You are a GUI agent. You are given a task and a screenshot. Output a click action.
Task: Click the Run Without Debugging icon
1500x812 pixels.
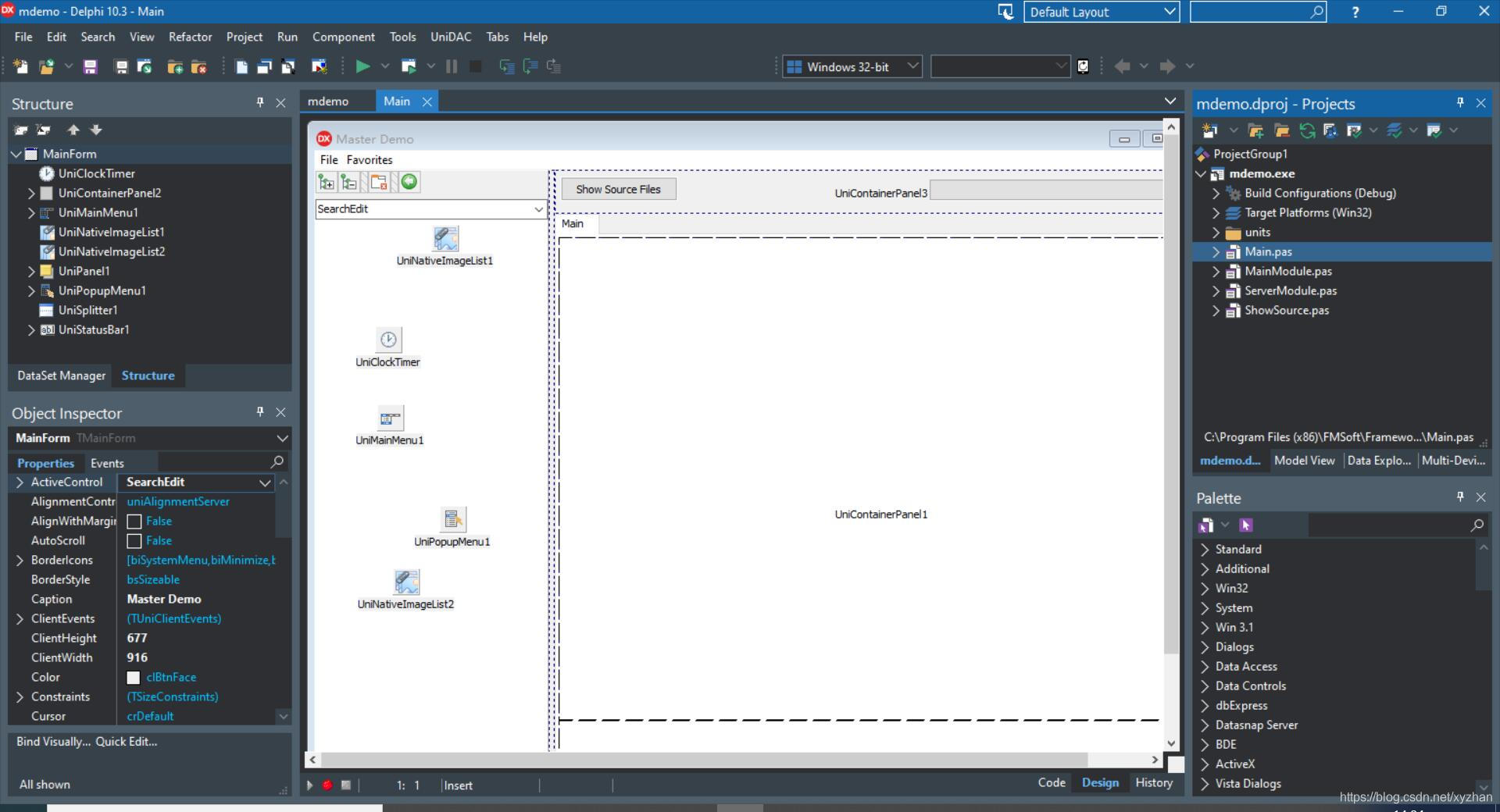[x=409, y=66]
